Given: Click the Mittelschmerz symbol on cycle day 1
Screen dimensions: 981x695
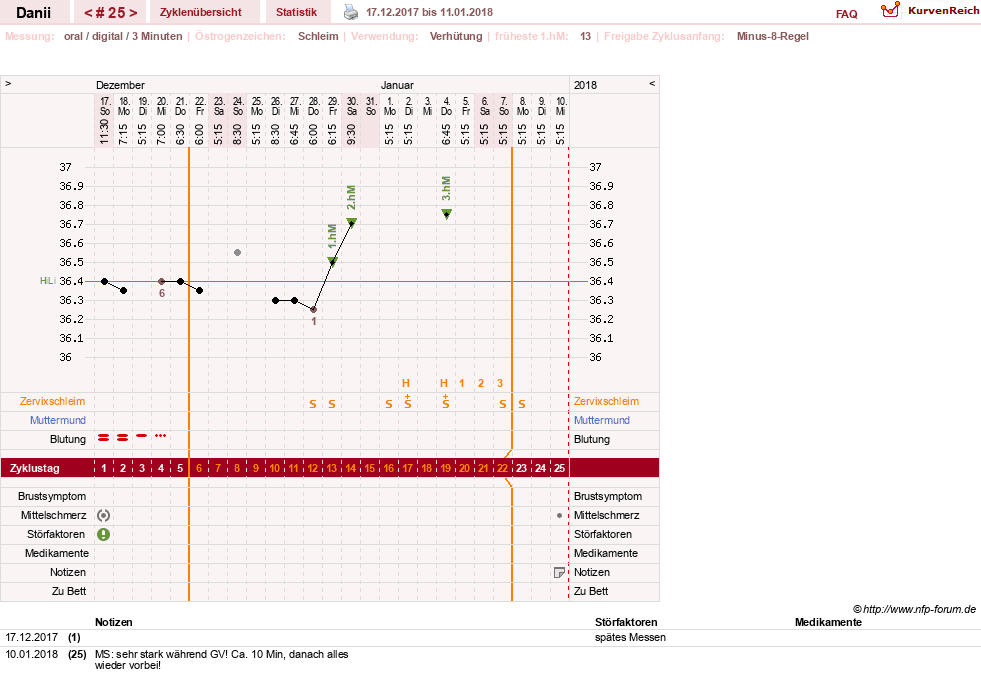Looking at the screenshot, I should click(x=104, y=515).
